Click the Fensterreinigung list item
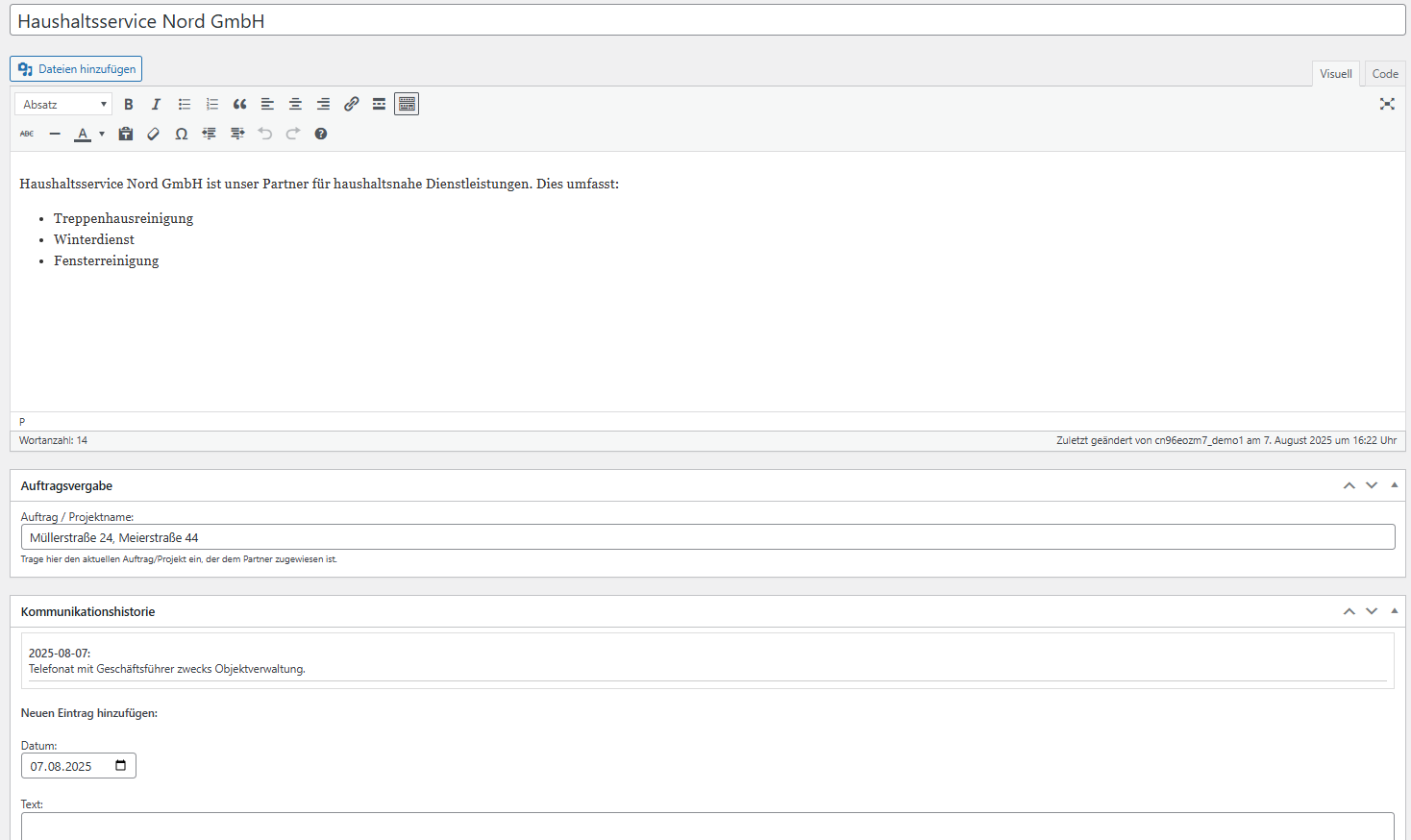 click(107, 260)
